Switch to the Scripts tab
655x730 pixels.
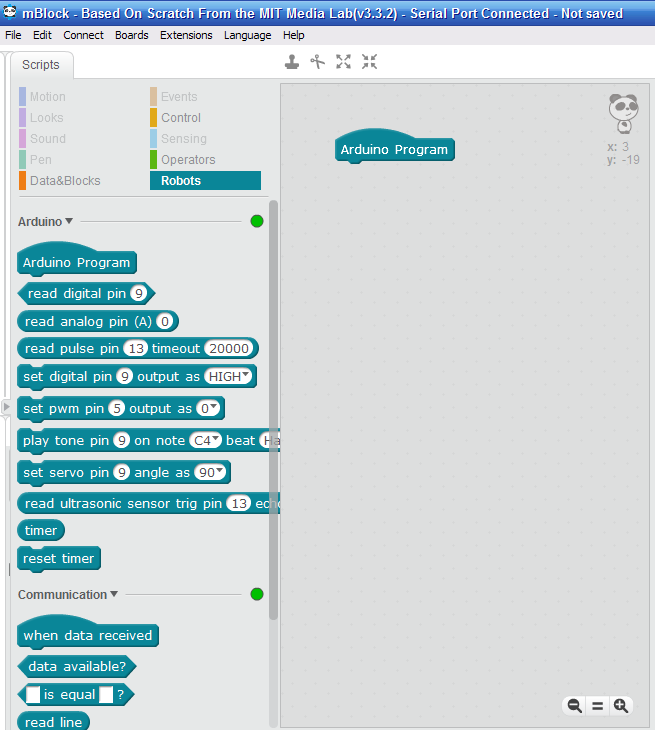(41, 65)
